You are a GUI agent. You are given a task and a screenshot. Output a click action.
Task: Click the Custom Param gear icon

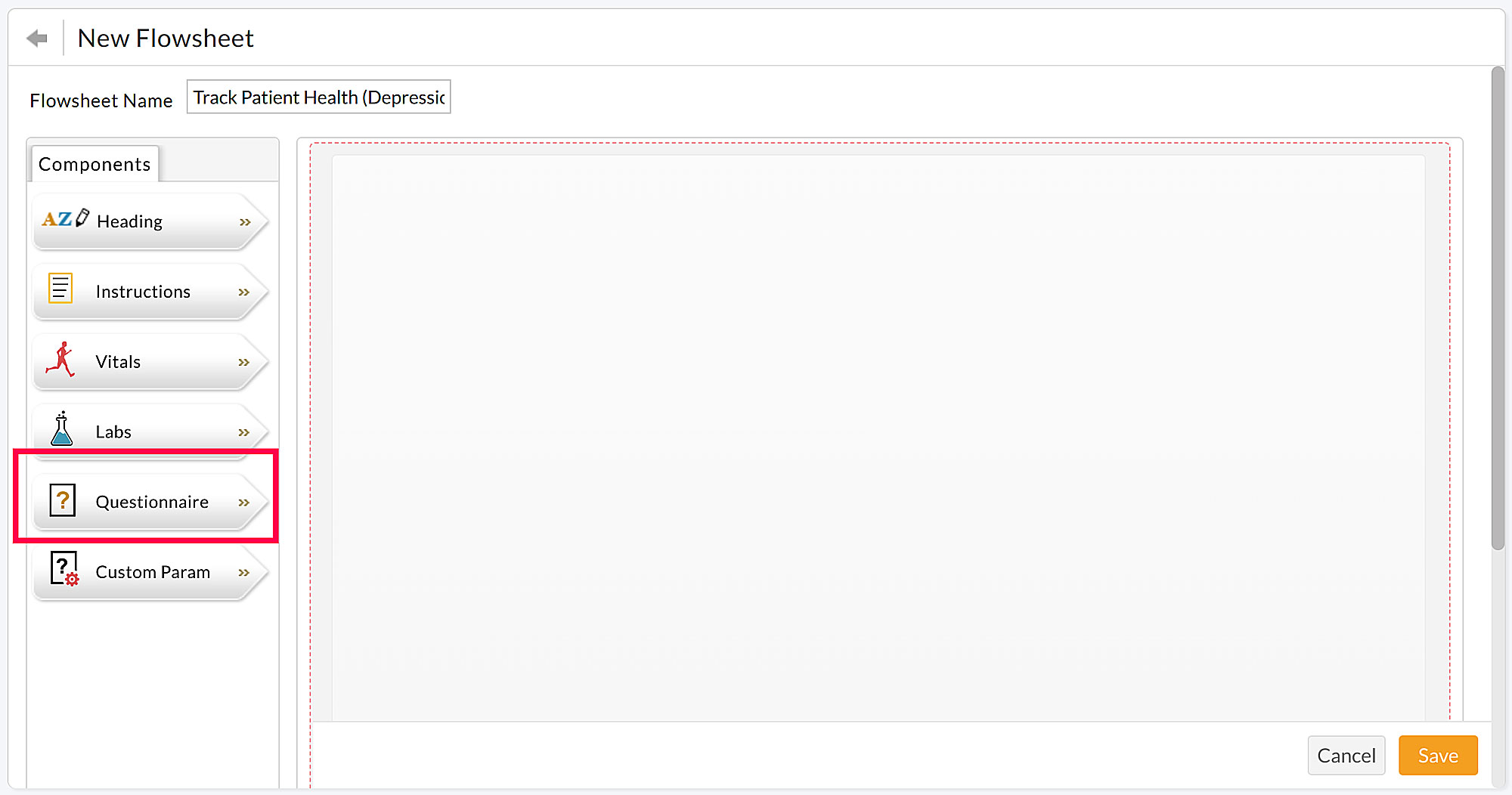tap(64, 569)
